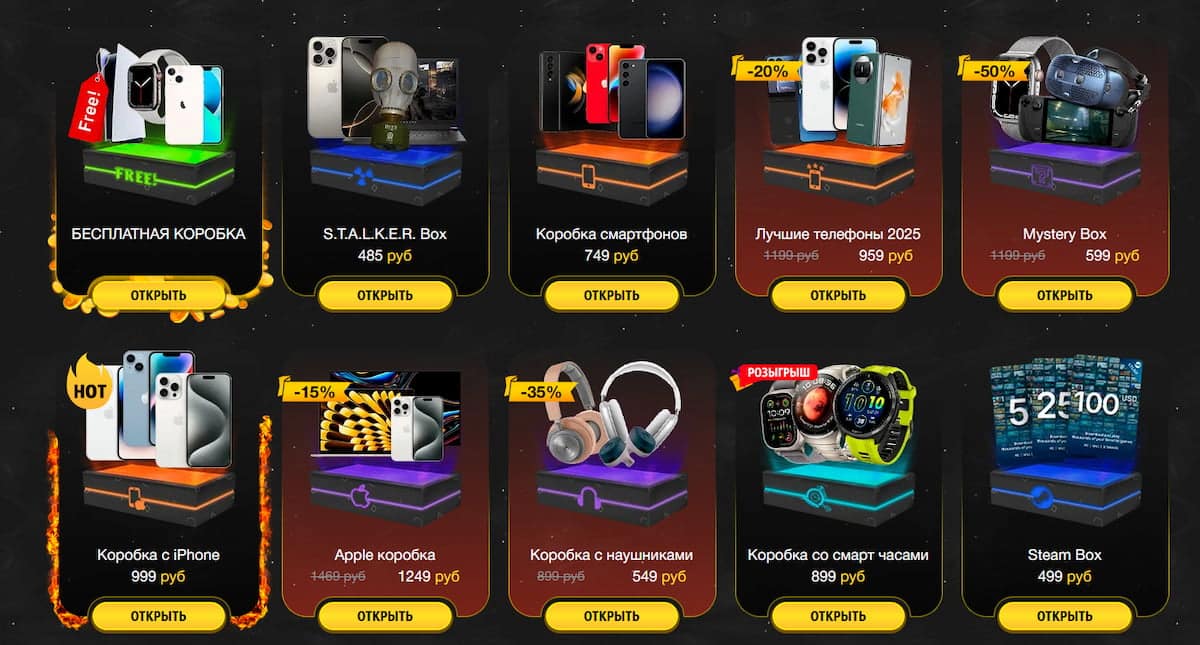Click the ОТКРЫТЬ button under S.T.A.L.K.E.R. Box

385,295
